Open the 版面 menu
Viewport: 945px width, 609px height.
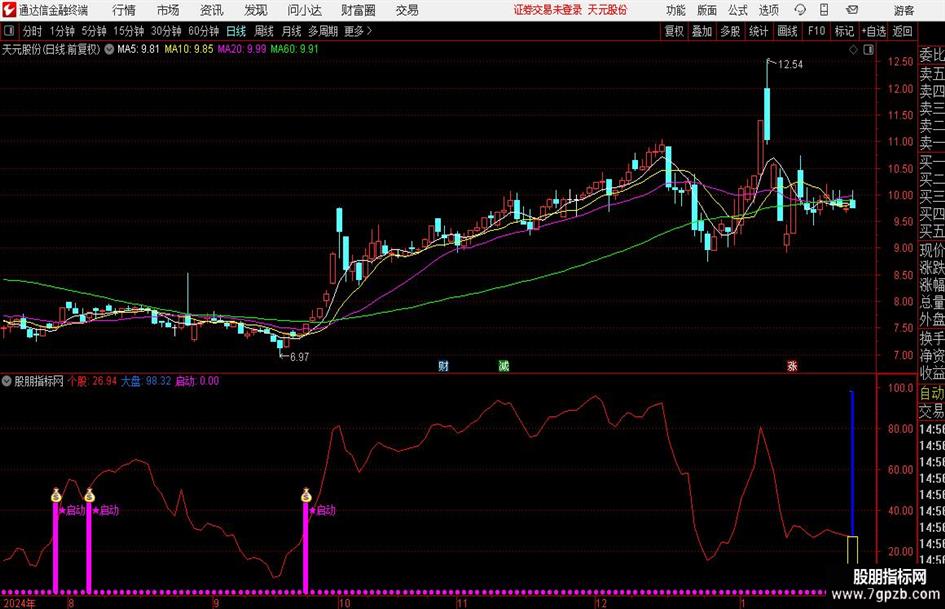click(707, 10)
